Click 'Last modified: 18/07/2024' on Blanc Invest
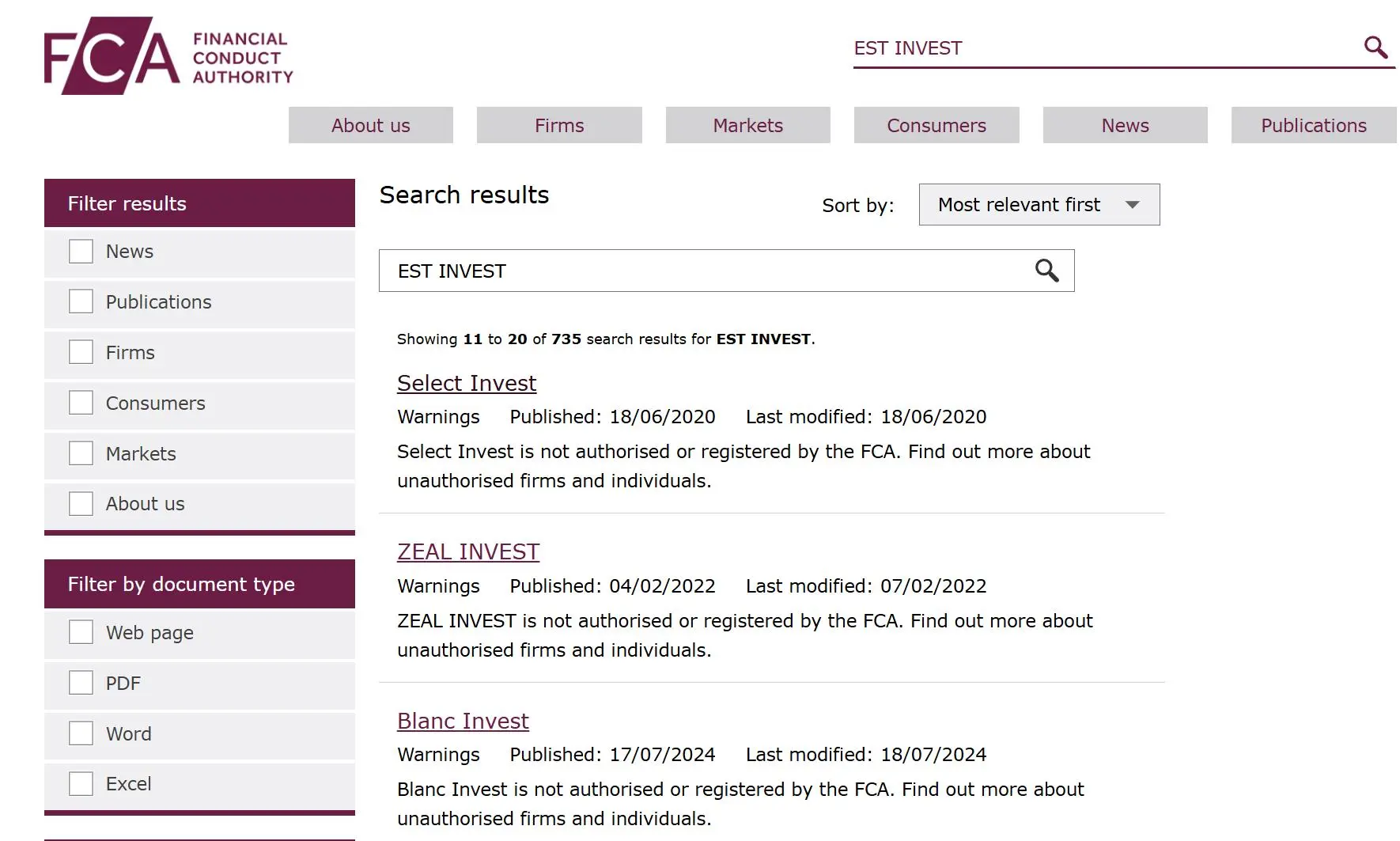The width and height of the screenshot is (1400, 841). (x=866, y=755)
